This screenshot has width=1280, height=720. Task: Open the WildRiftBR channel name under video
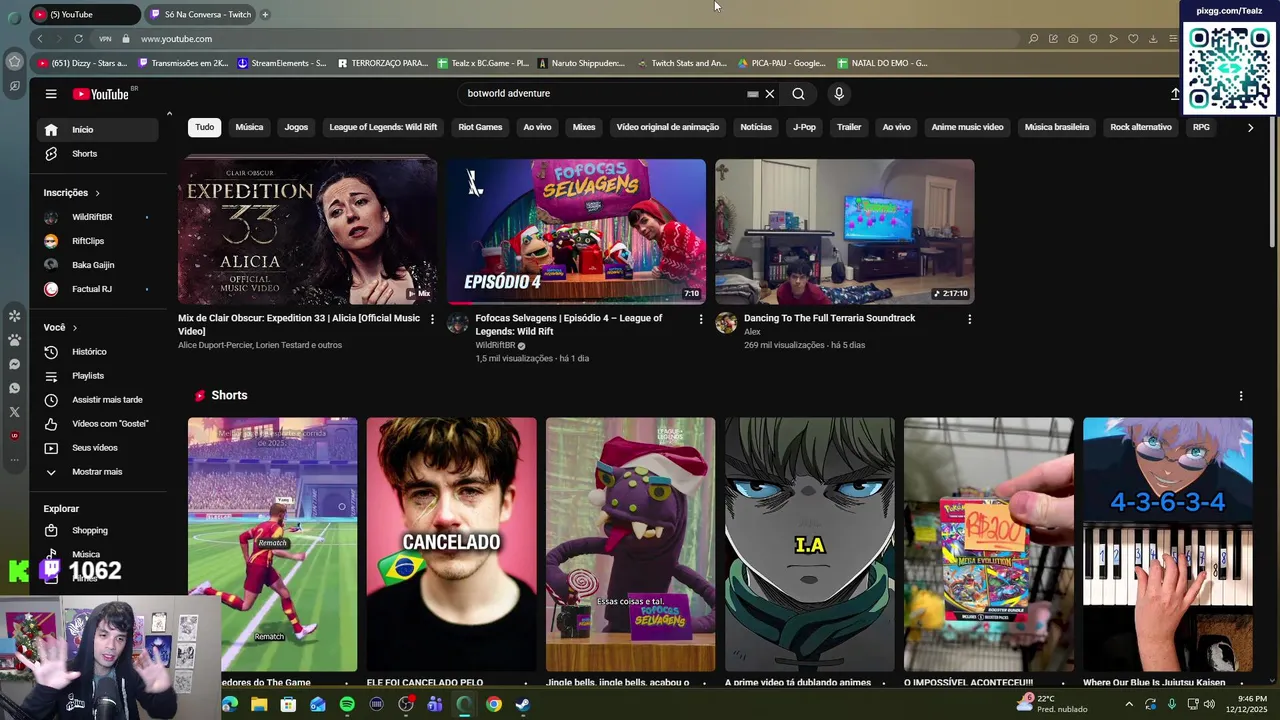tap(495, 345)
